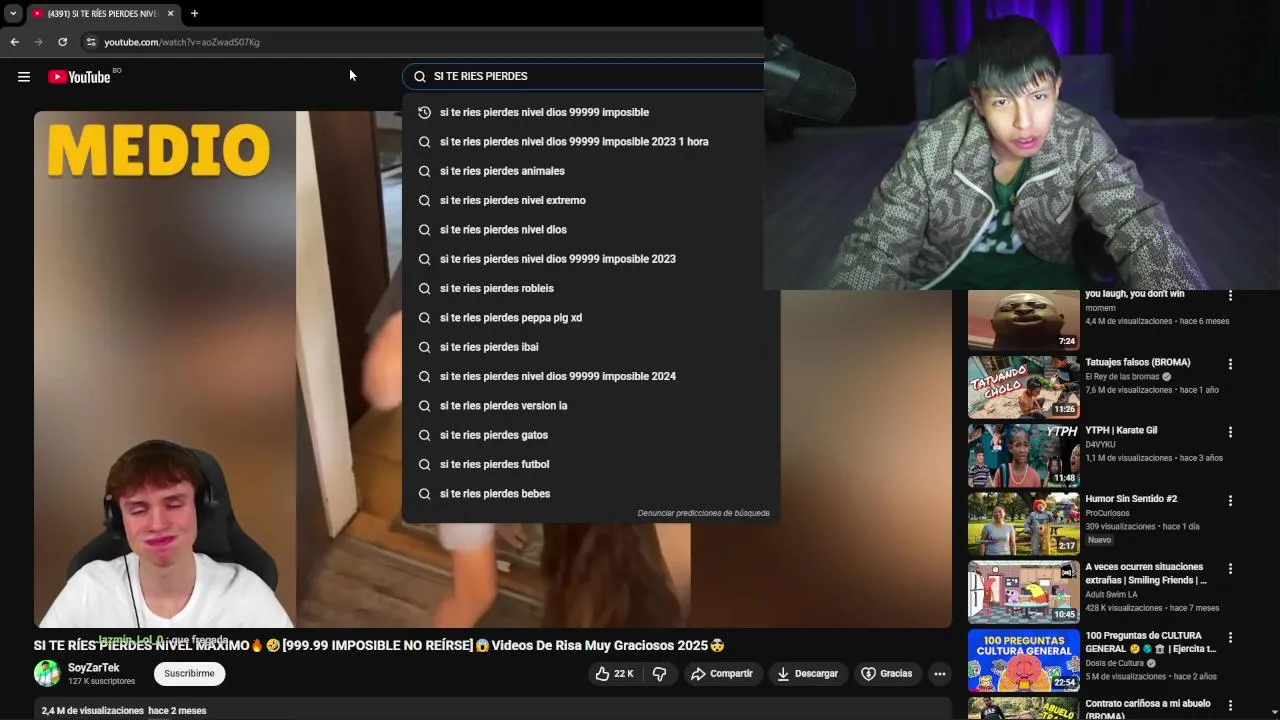
Task: Go to the YouTube home logo
Action: pos(79,77)
